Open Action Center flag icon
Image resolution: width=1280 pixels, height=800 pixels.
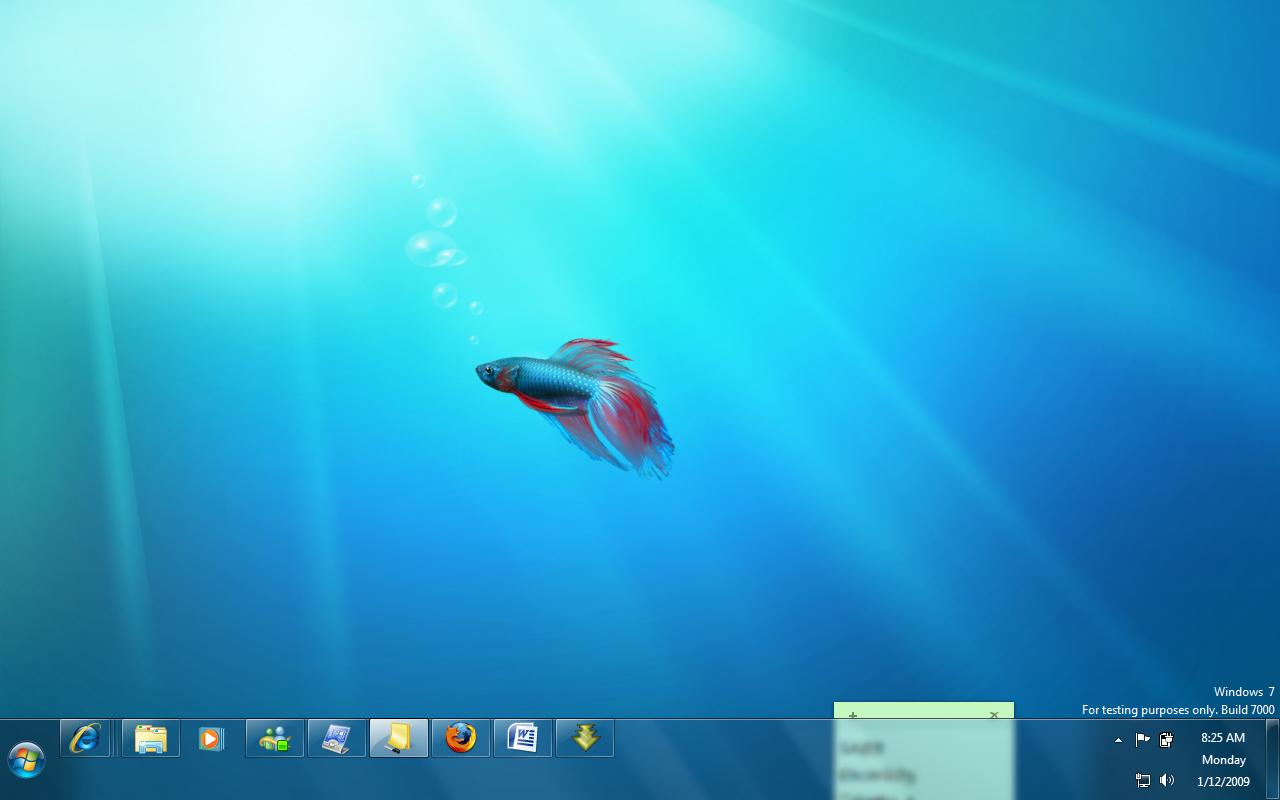[1142, 740]
